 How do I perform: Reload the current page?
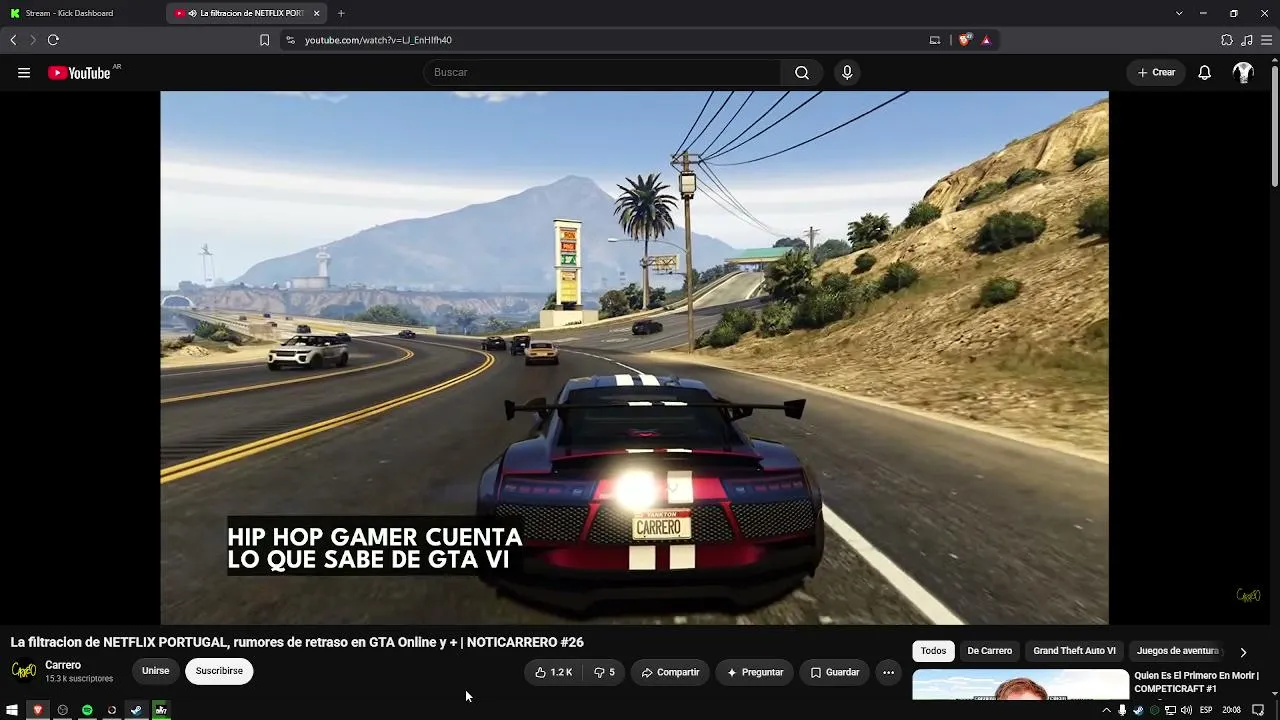[53, 40]
